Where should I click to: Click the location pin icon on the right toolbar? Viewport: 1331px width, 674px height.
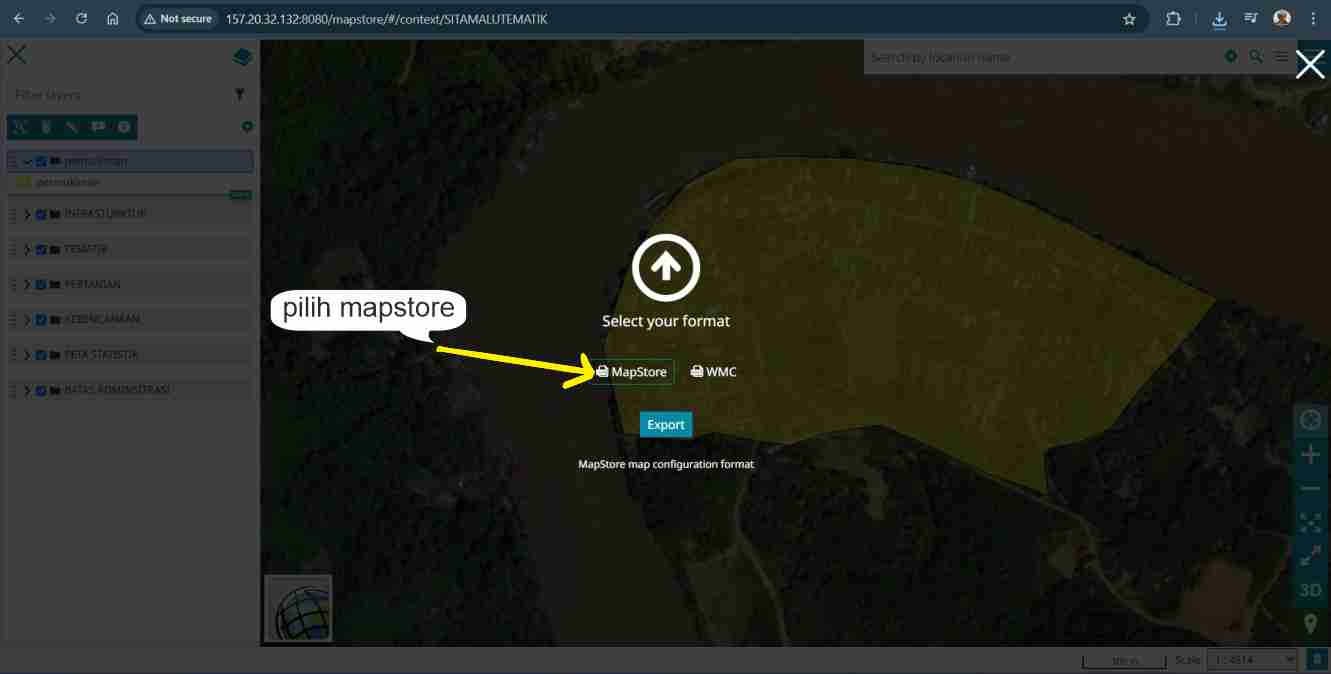(x=1310, y=624)
